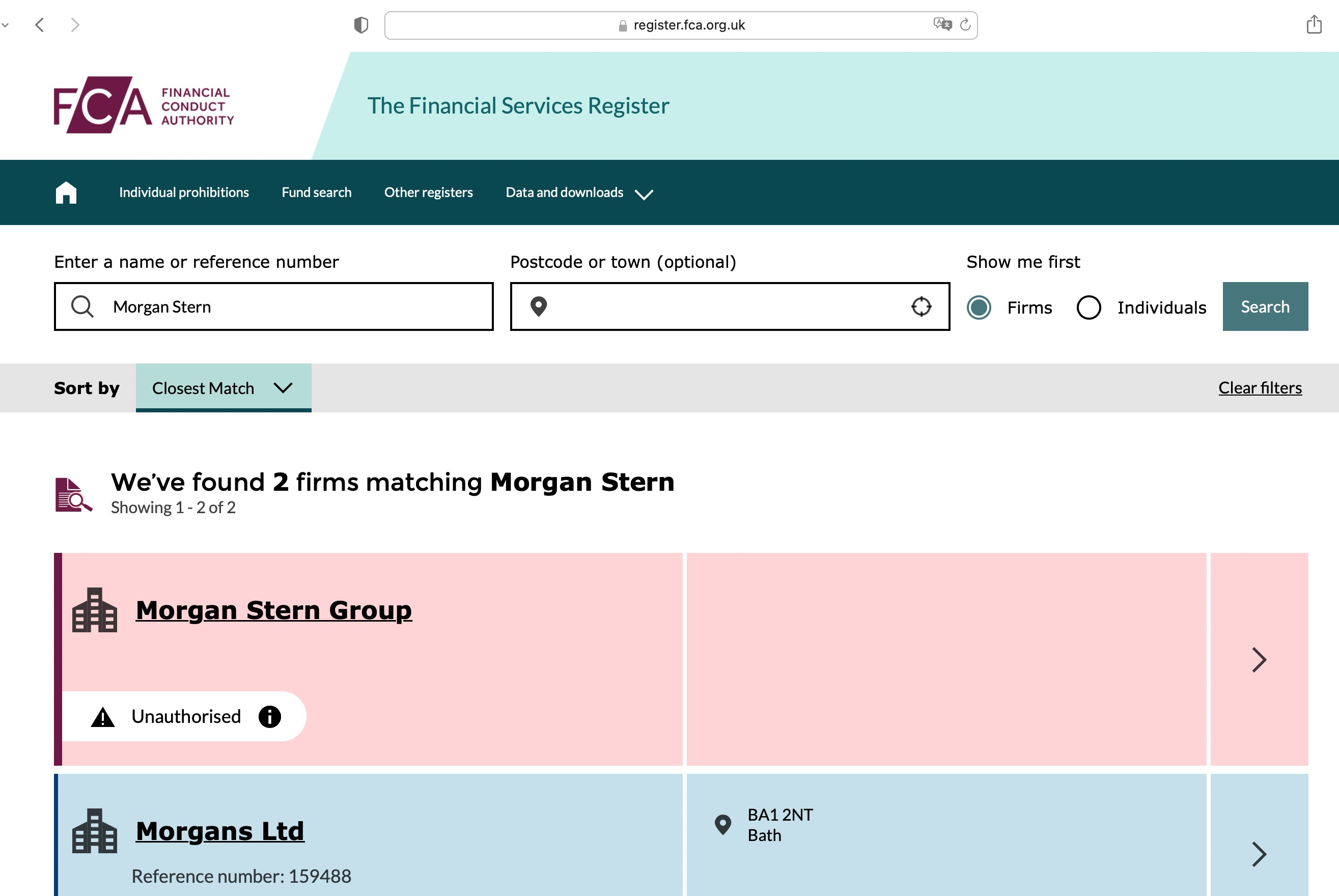Click the home icon in navigation bar

(66, 192)
